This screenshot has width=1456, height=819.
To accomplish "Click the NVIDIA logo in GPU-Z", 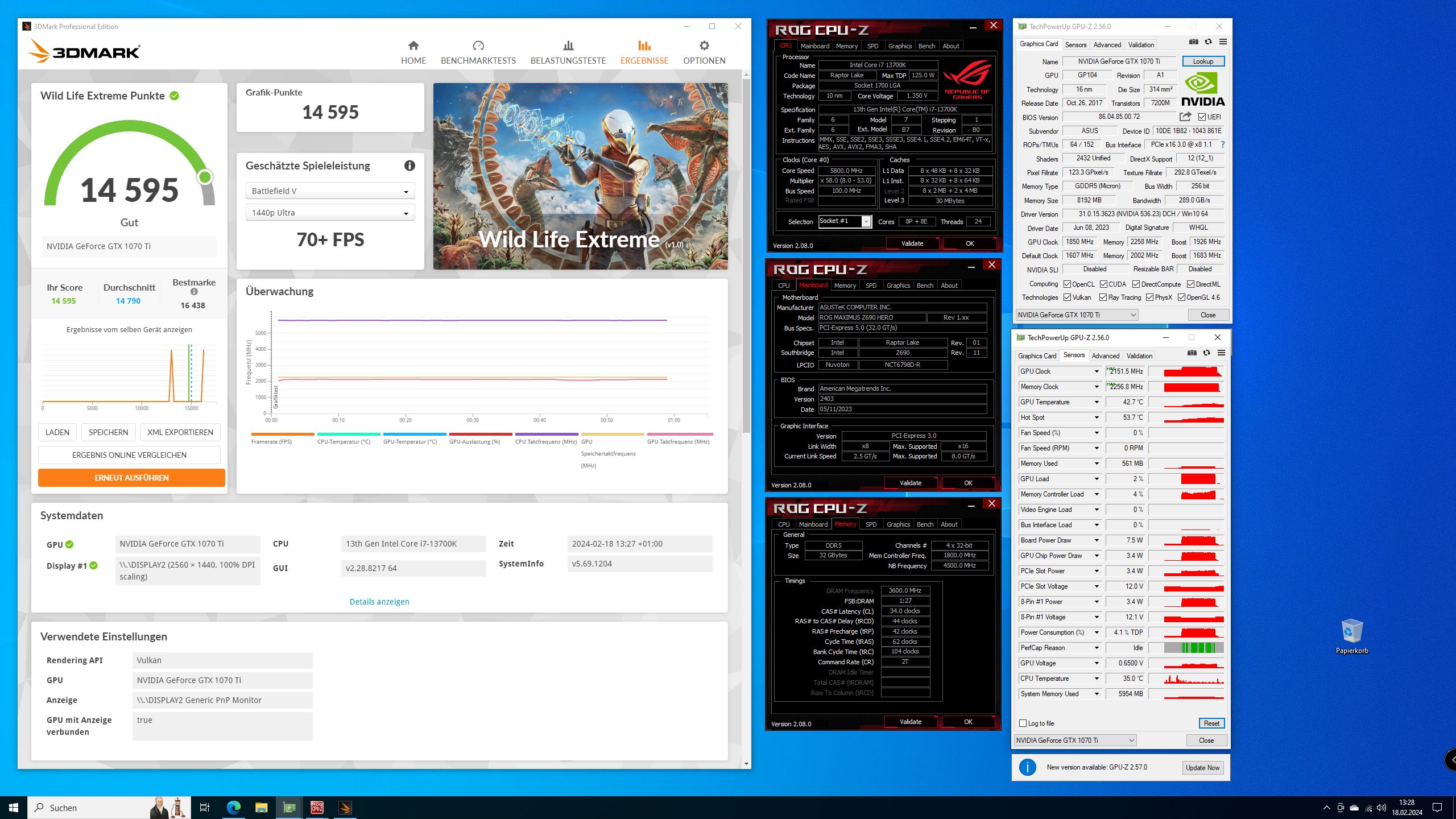I will 1203,90.
